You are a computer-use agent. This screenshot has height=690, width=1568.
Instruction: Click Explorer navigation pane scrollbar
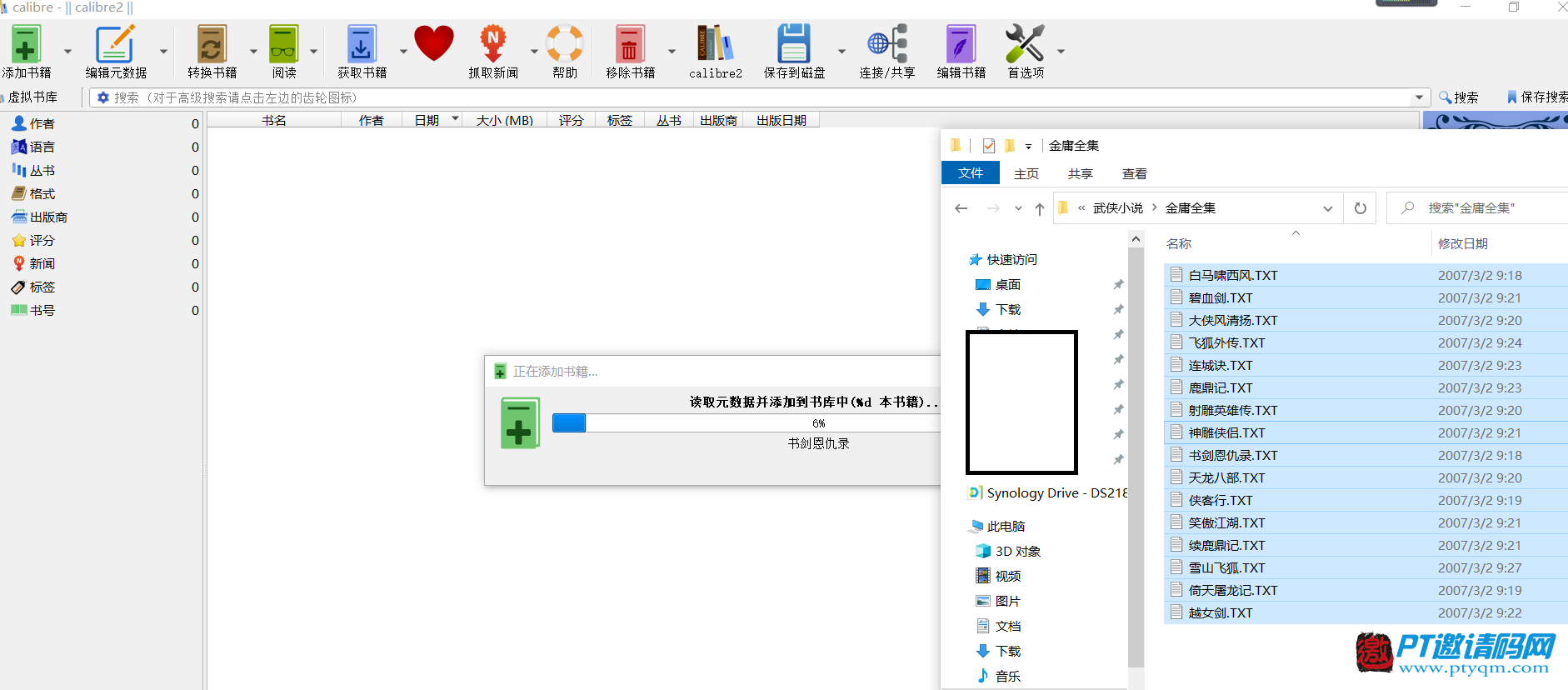[x=1136, y=458]
